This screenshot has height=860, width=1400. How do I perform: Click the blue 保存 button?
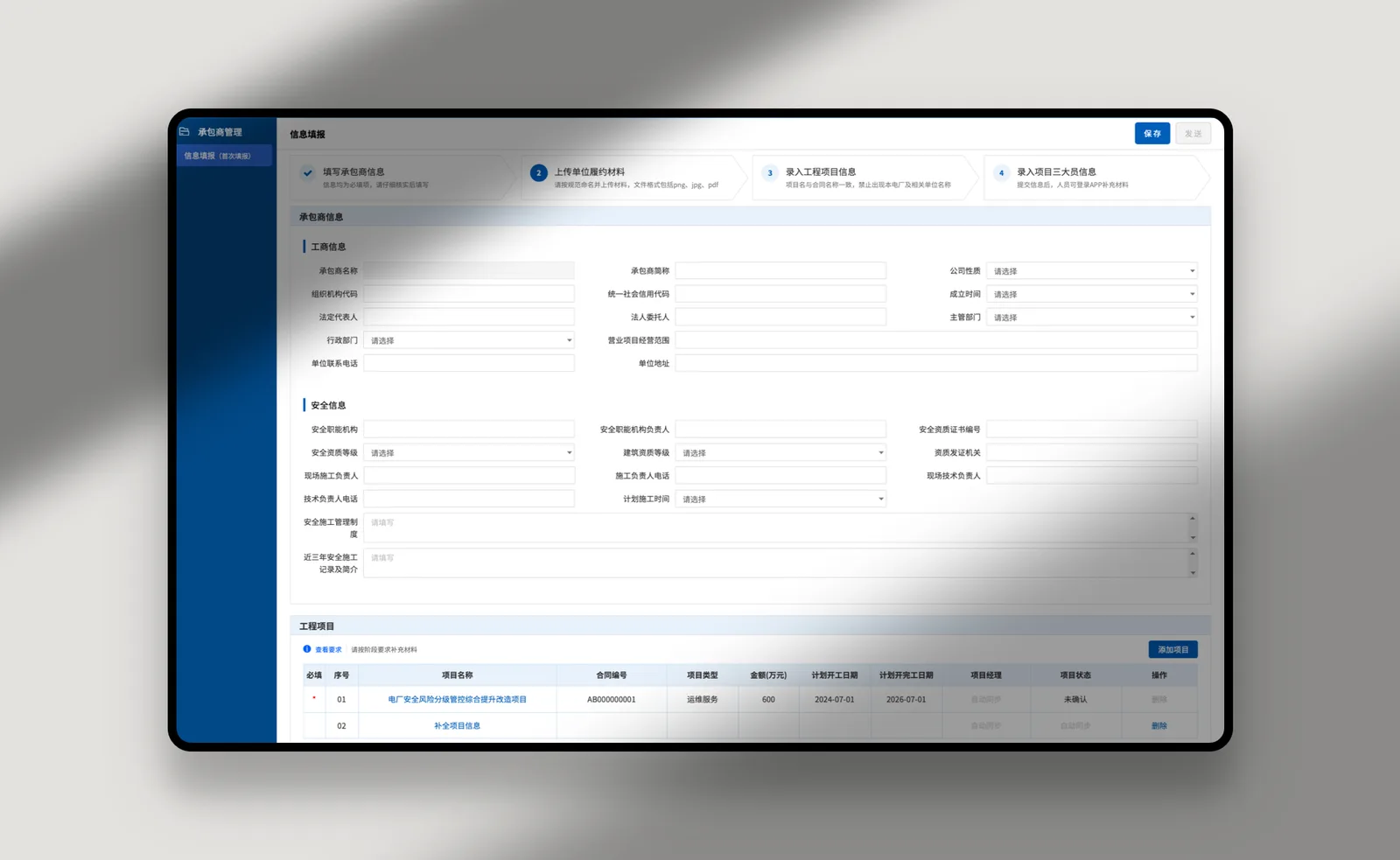1152,134
